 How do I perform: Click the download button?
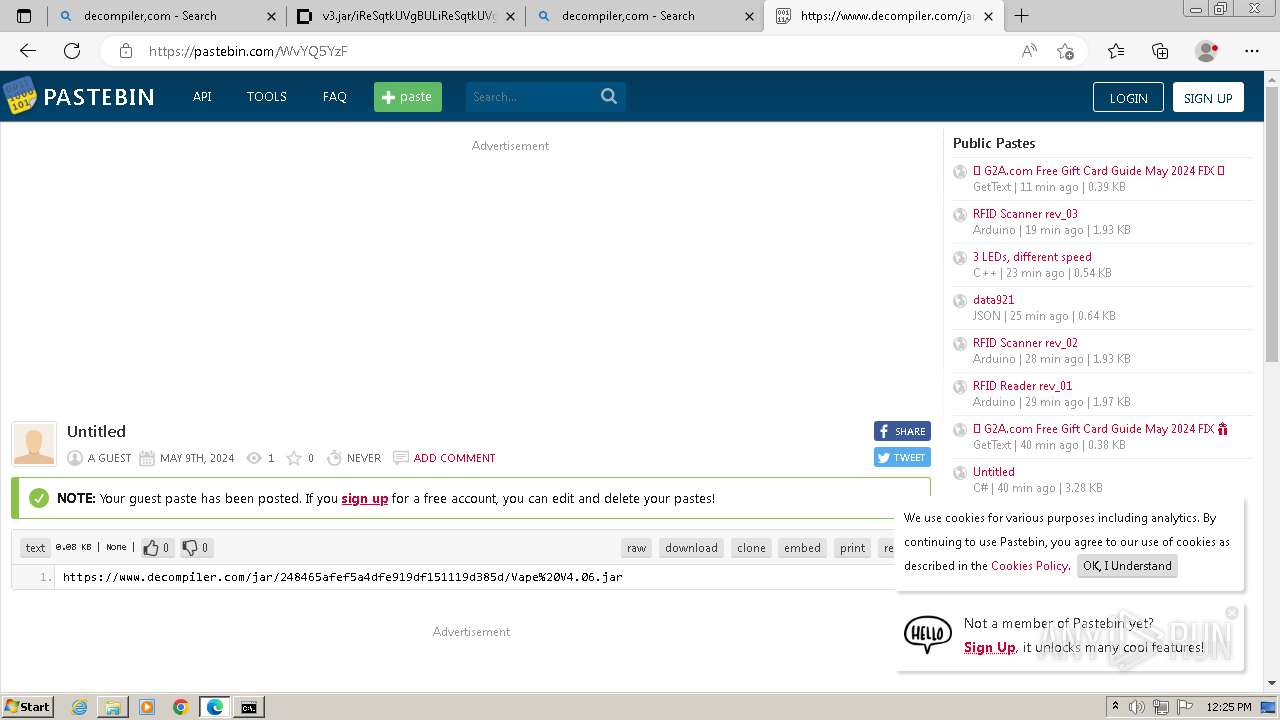(691, 548)
